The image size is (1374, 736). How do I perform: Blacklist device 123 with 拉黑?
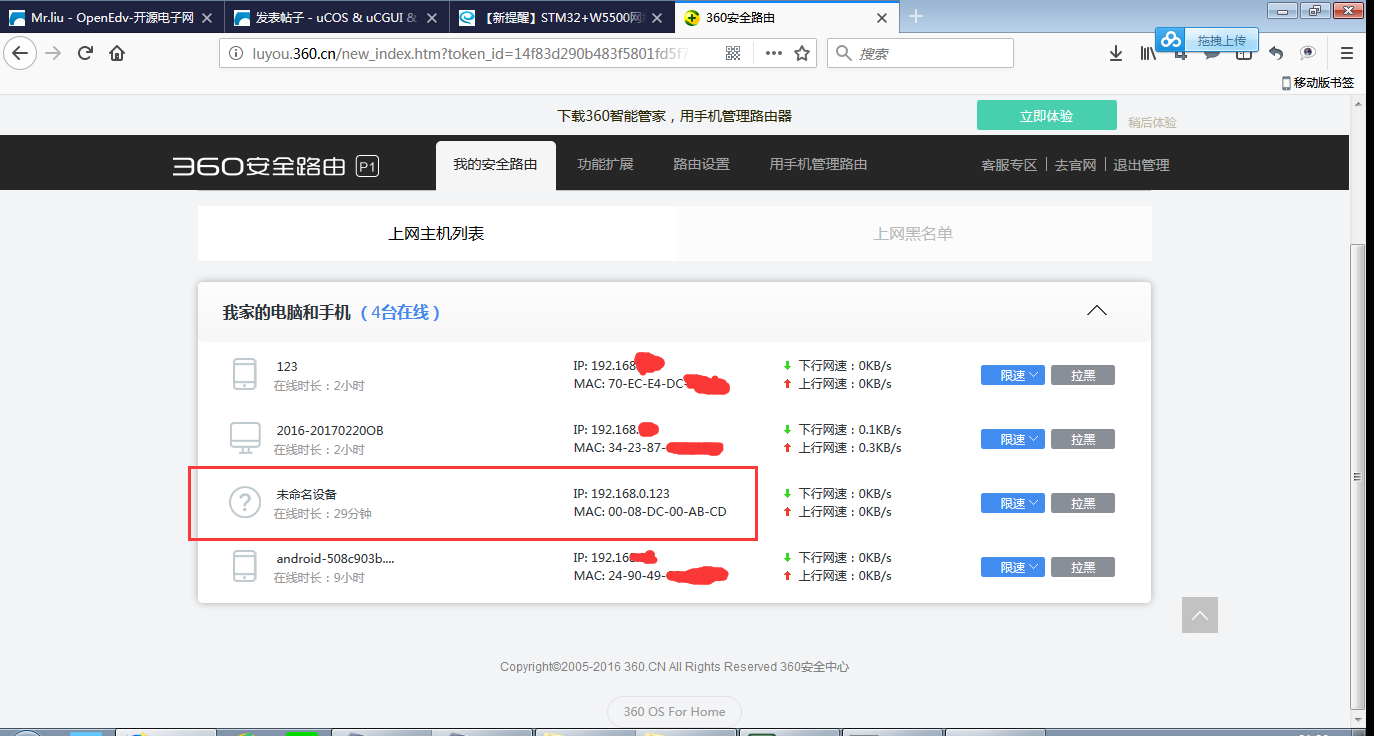(1083, 375)
